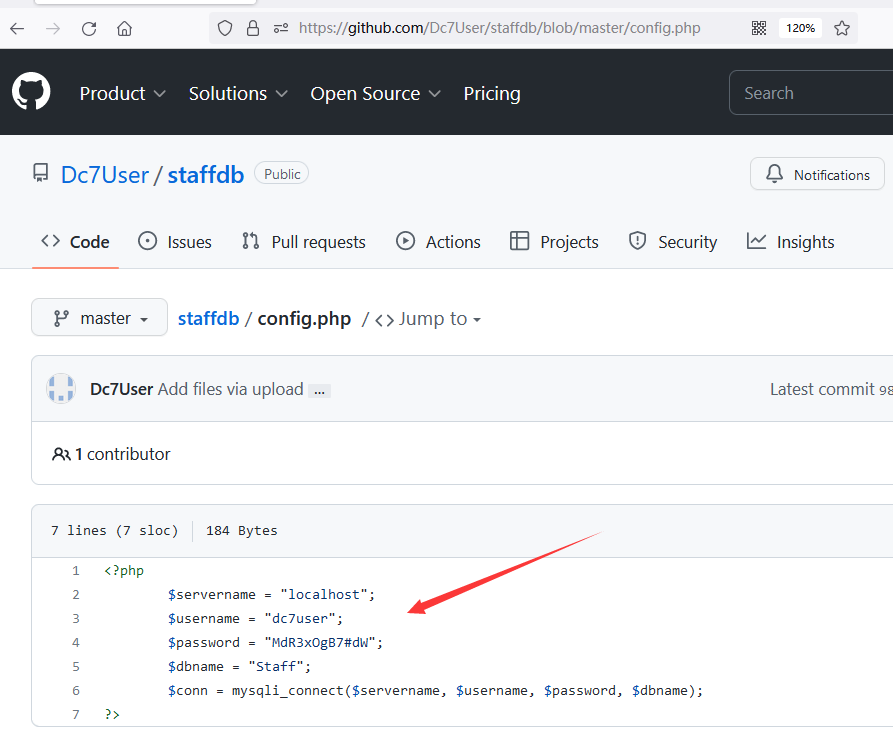Screen dimensions: 893x747
Task: Switch to the Issues tab
Action: (175, 242)
